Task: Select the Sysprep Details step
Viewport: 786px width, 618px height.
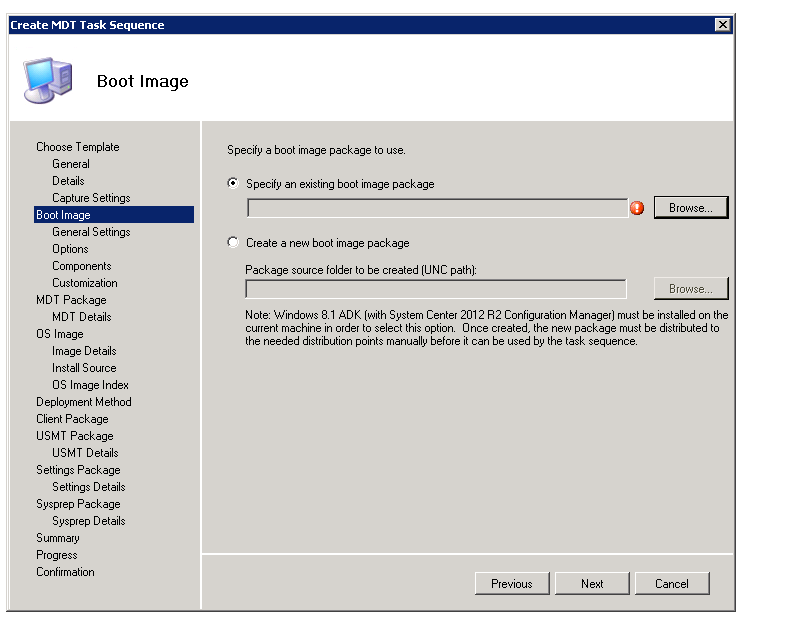Action: [x=89, y=521]
